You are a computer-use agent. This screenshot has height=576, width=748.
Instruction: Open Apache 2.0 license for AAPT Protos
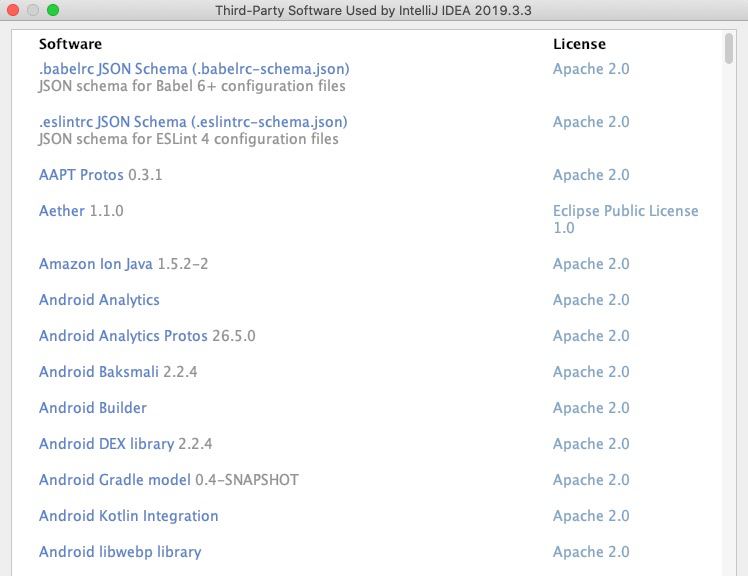[x=591, y=175]
